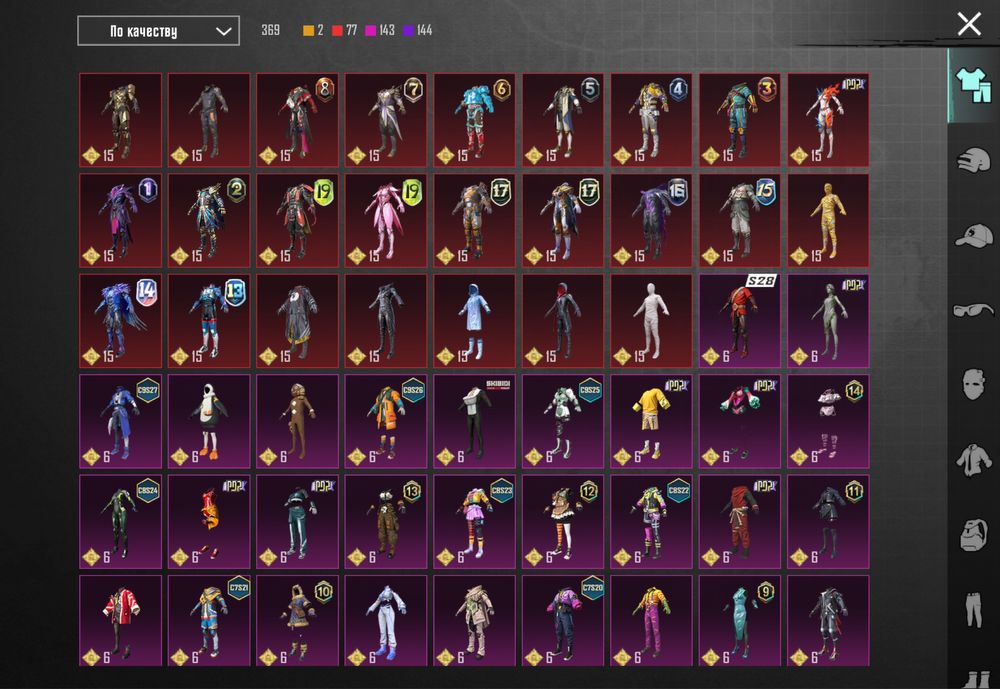Select the outfit with badge 16
Screen dimensions: 1000x689
tap(652, 221)
